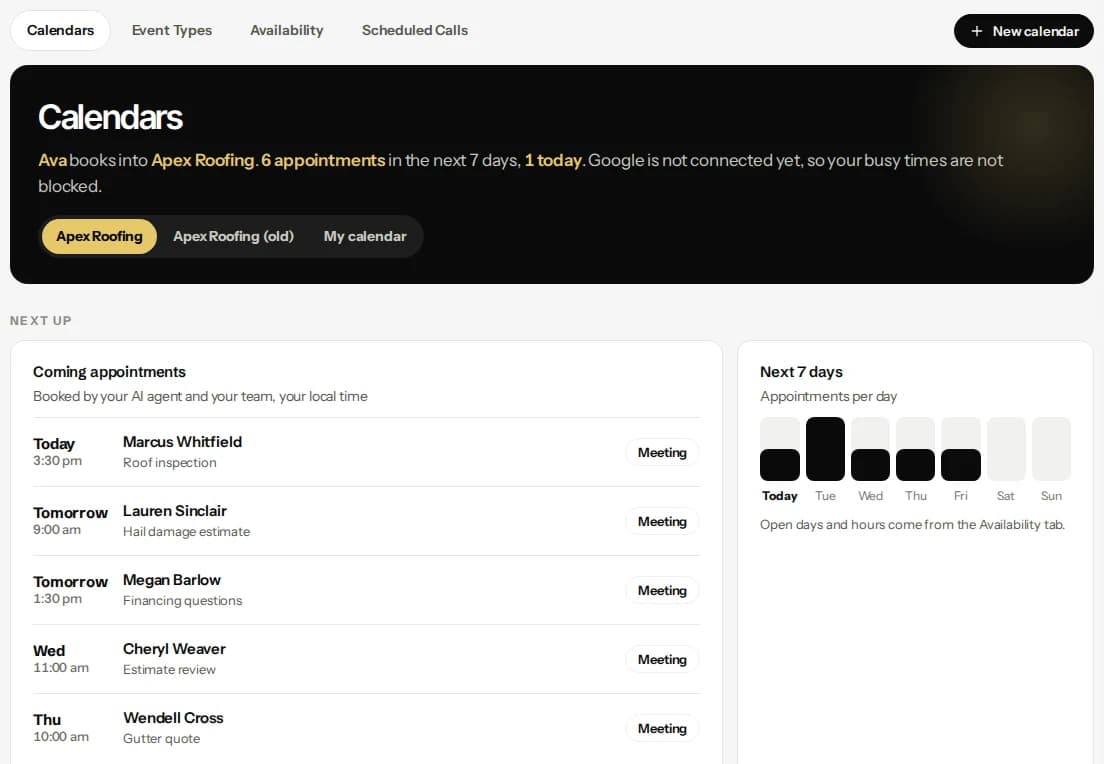Select the Apex Roofing (old) calendar
Image resolution: width=1104 pixels, height=764 pixels.
tap(233, 236)
